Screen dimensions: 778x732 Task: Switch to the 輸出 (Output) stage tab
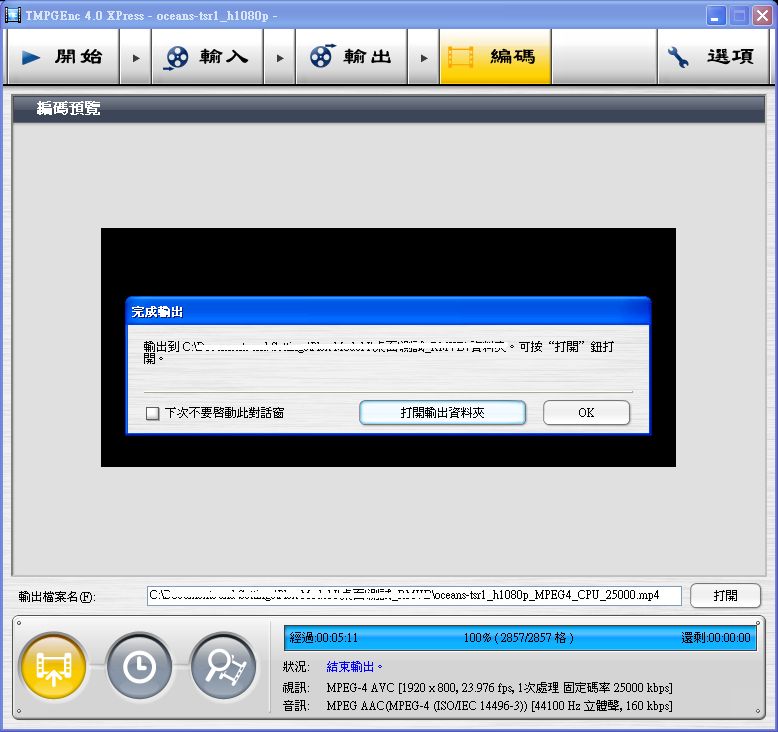point(351,57)
